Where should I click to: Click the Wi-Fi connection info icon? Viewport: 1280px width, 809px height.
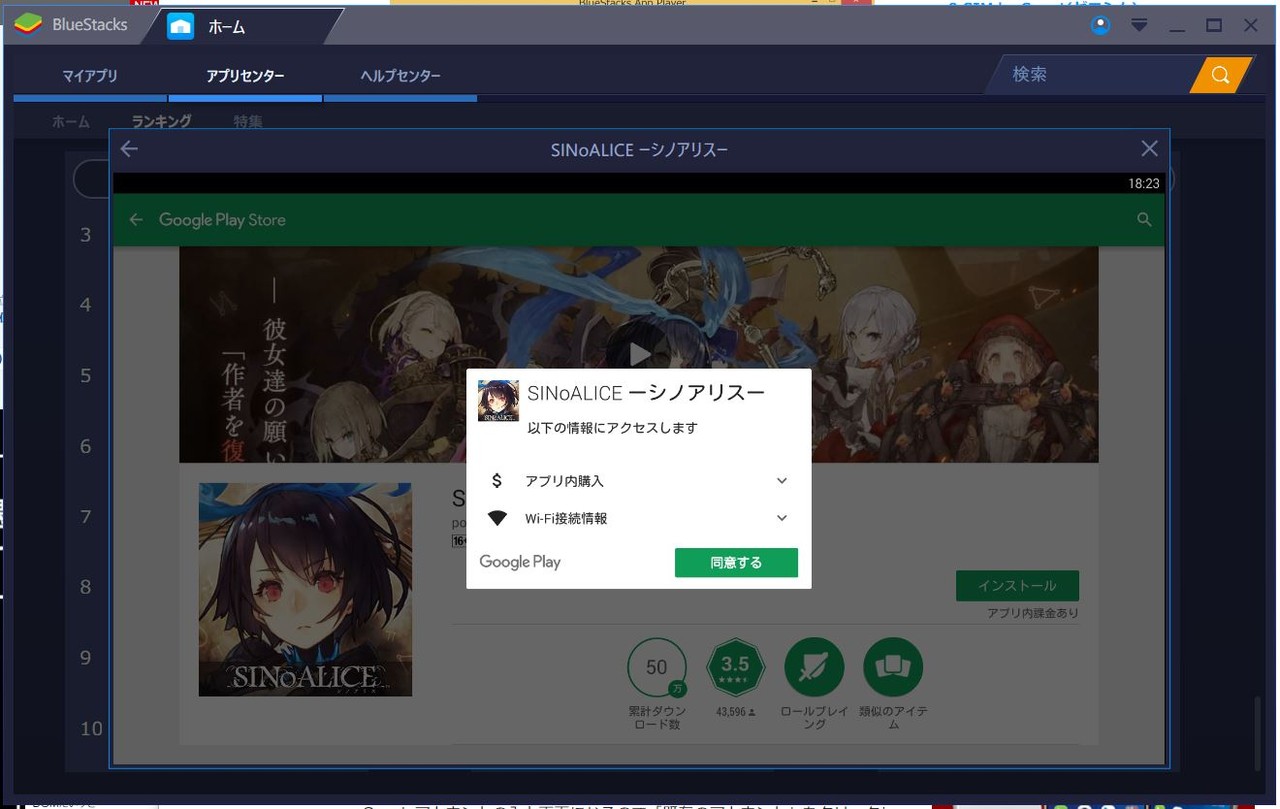(x=497, y=518)
